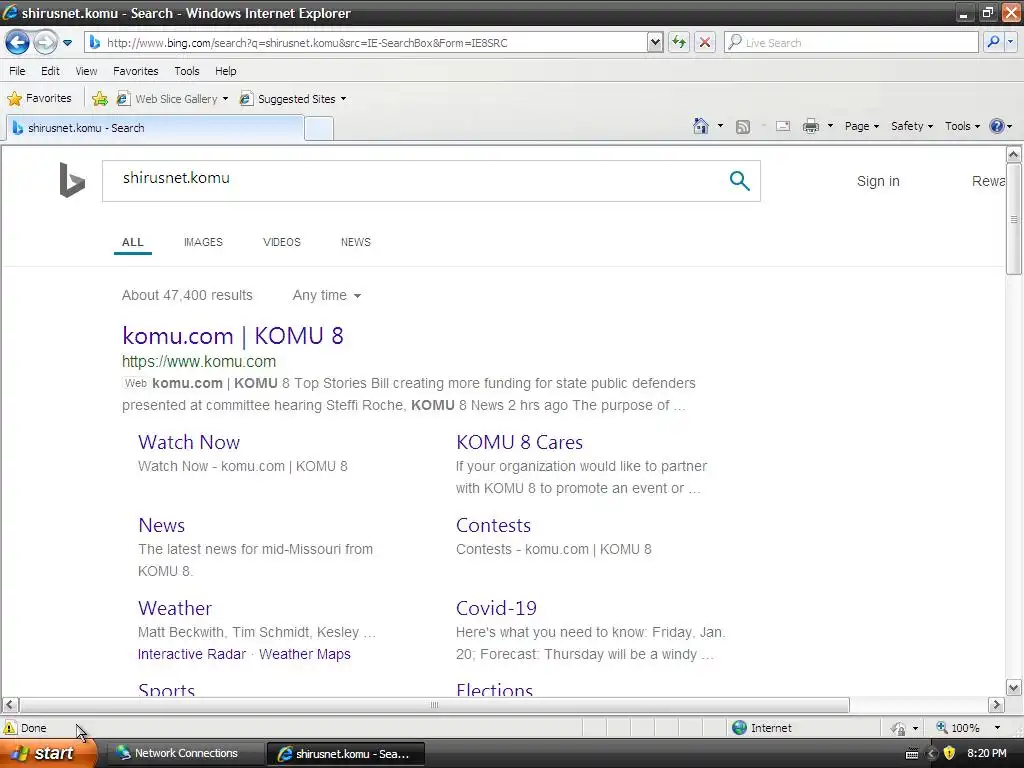Click the RSS feeds icon

click(743, 127)
